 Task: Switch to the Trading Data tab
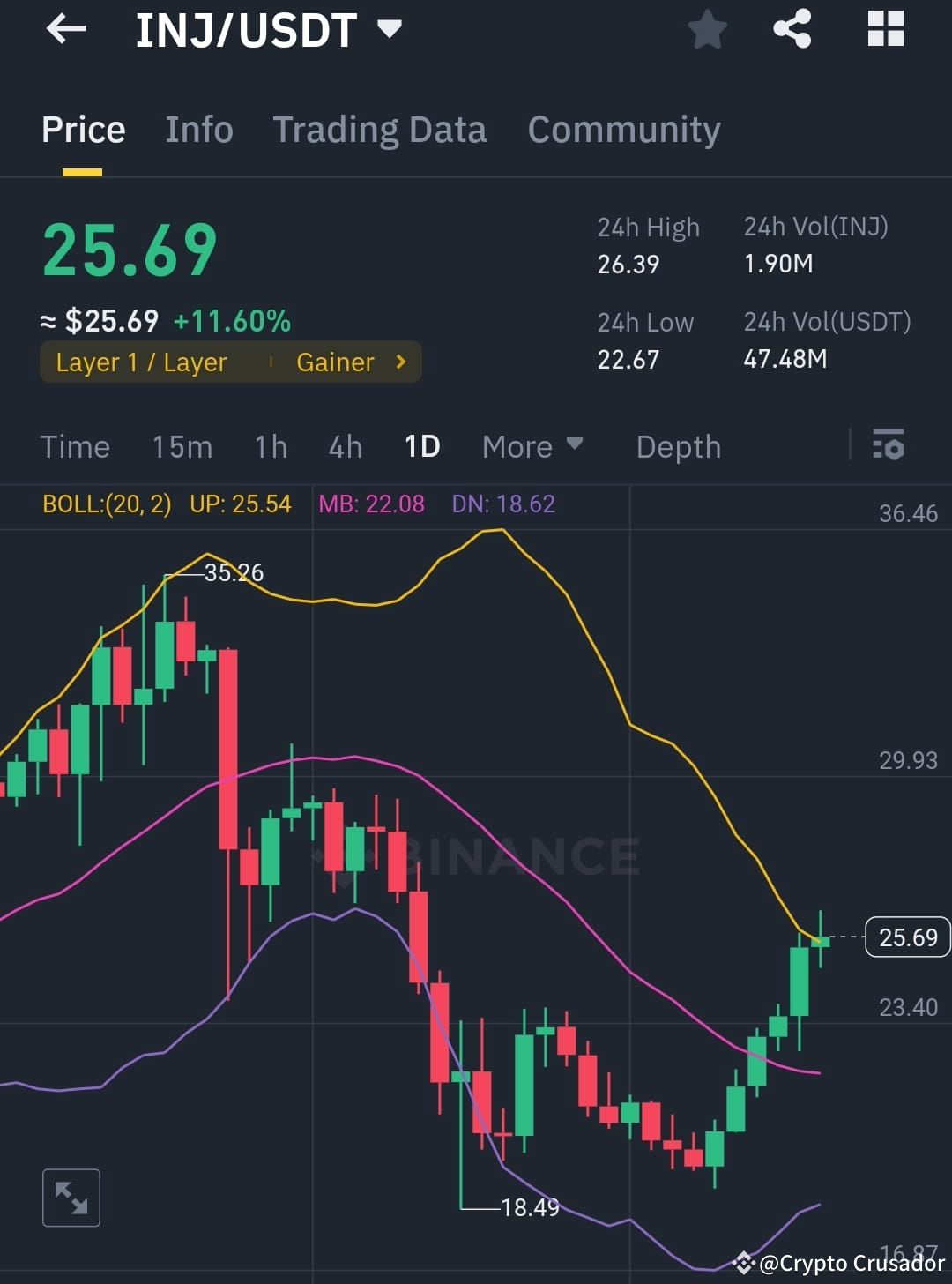coord(380,129)
